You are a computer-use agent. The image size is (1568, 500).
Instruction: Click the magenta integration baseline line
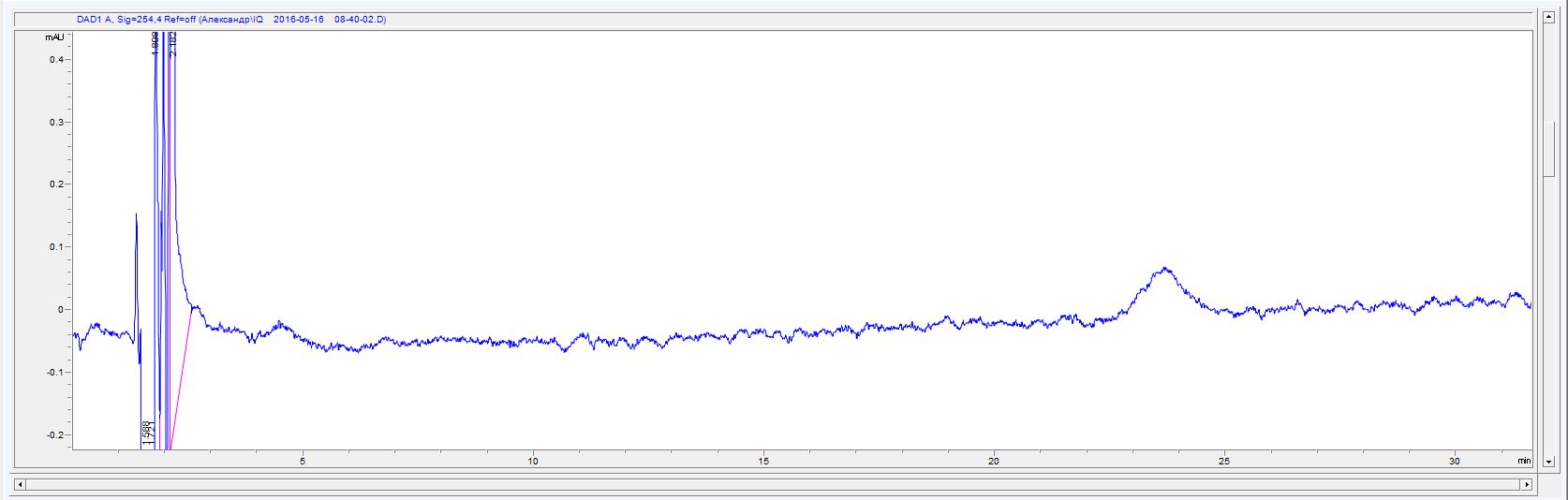(x=182, y=375)
